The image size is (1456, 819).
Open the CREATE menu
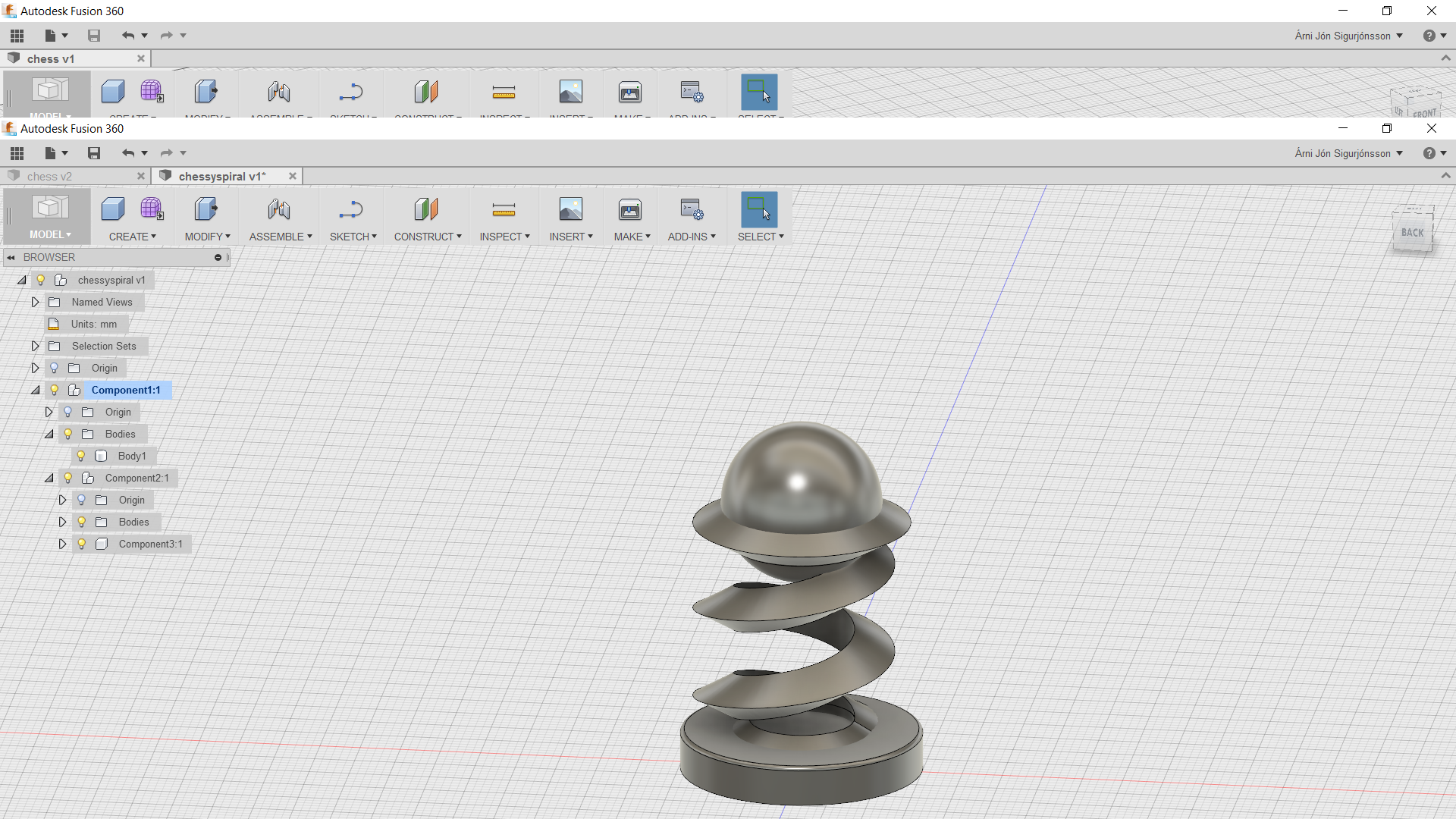(133, 237)
